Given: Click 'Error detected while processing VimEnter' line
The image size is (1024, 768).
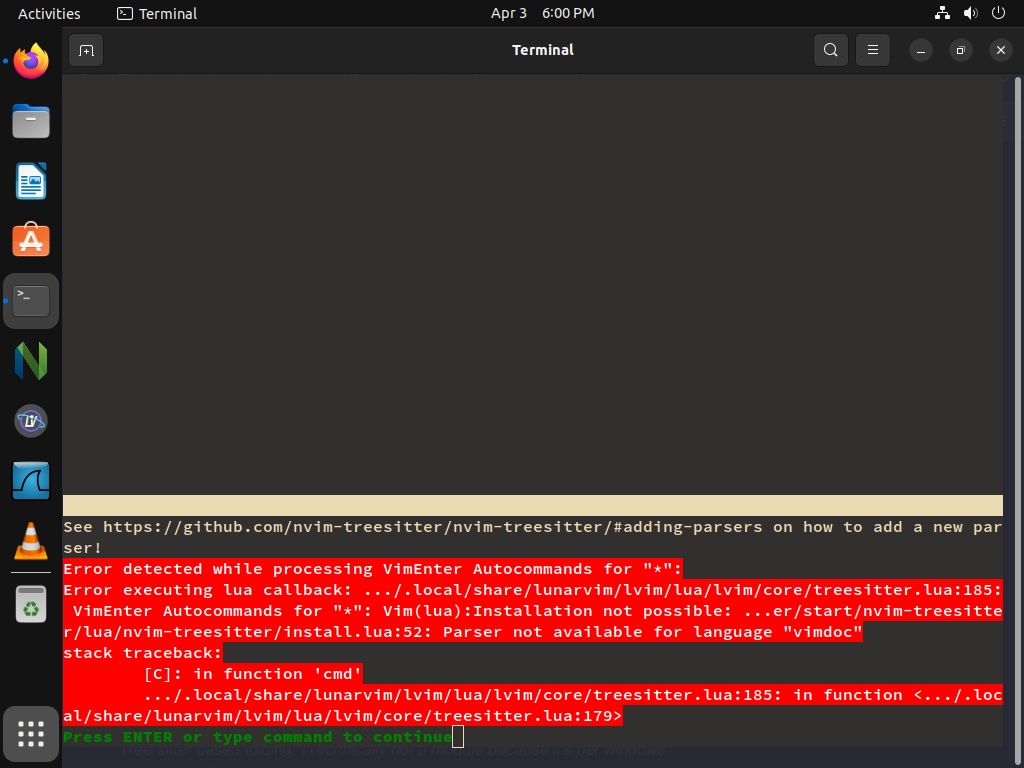Looking at the screenshot, I should pos(372,569).
